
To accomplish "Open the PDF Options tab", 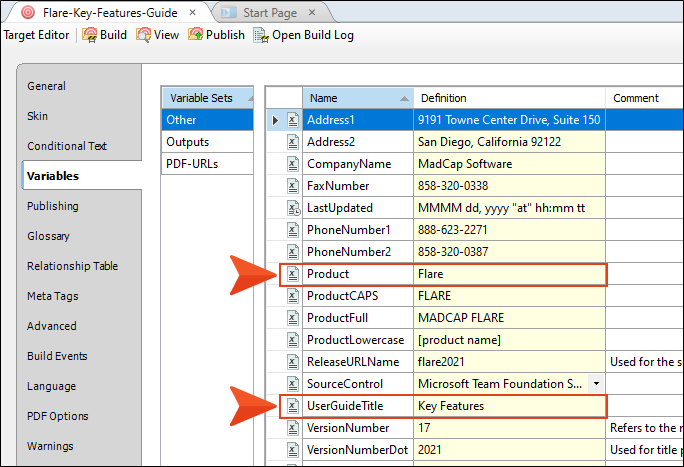I will [58, 416].
